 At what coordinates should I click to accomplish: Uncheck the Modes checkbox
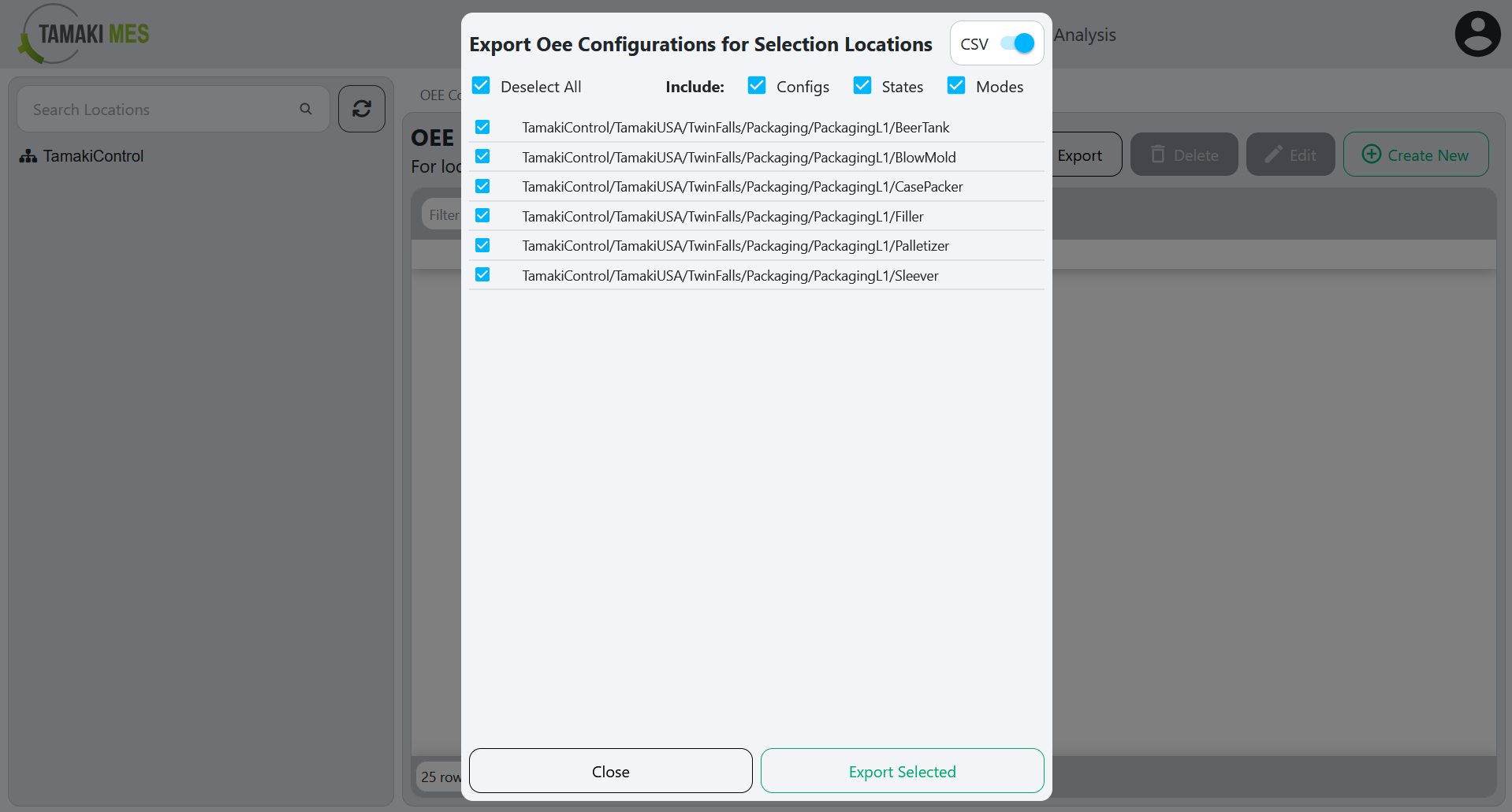[x=956, y=85]
